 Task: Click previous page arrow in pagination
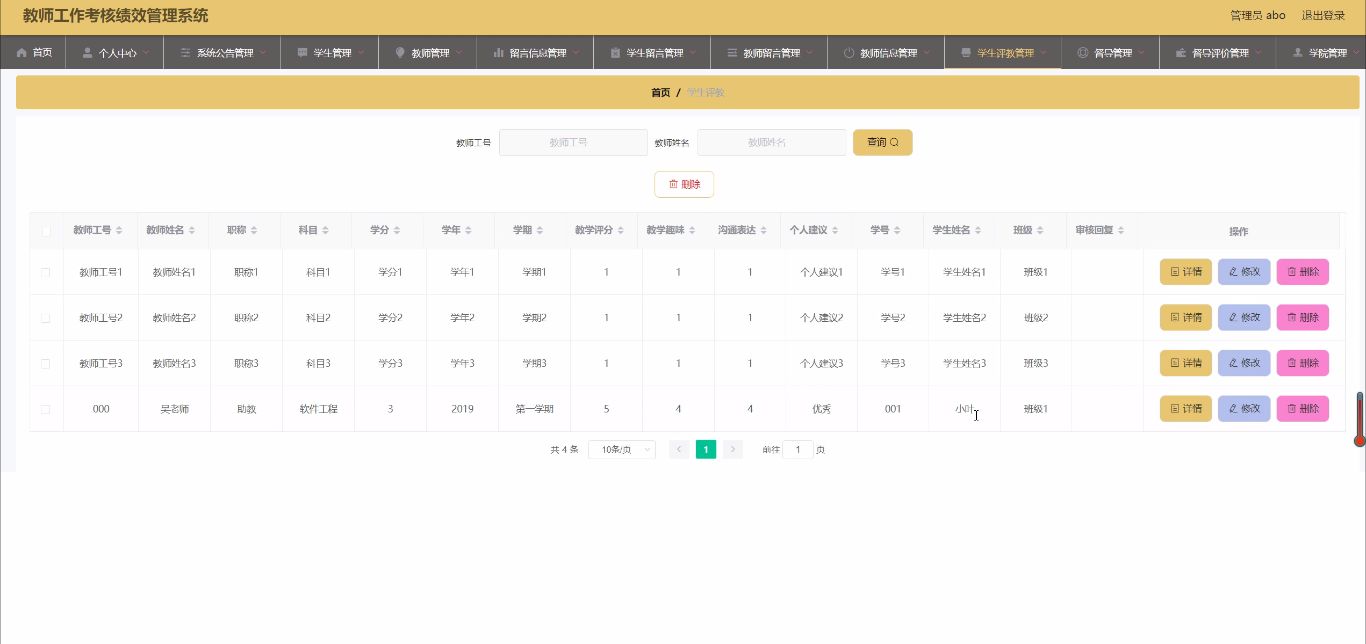679,450
